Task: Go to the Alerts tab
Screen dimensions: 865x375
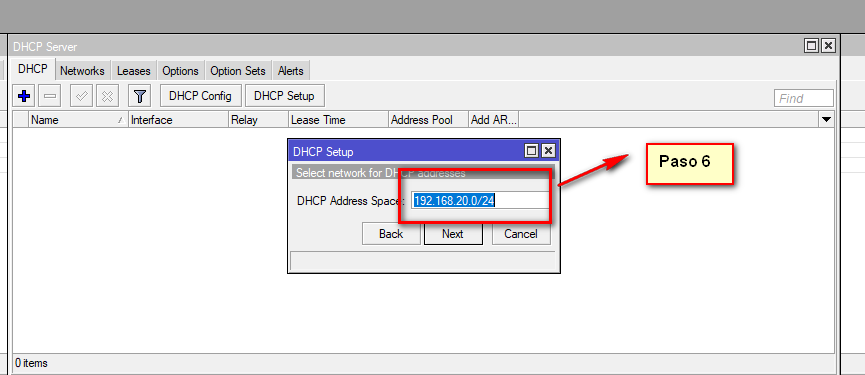Action: (291, 71)
